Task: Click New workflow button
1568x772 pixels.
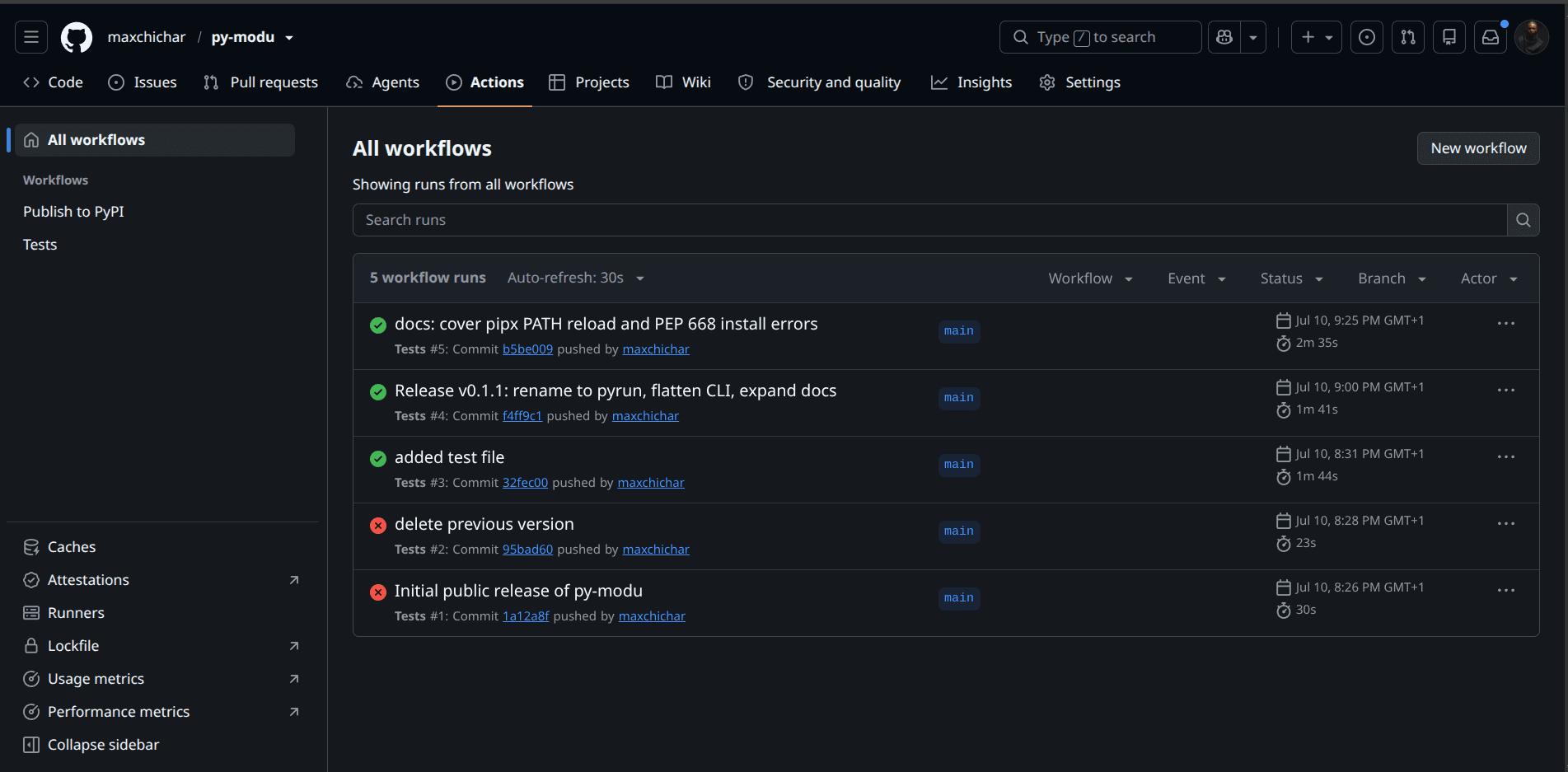Action: (x=1478, y=148)
